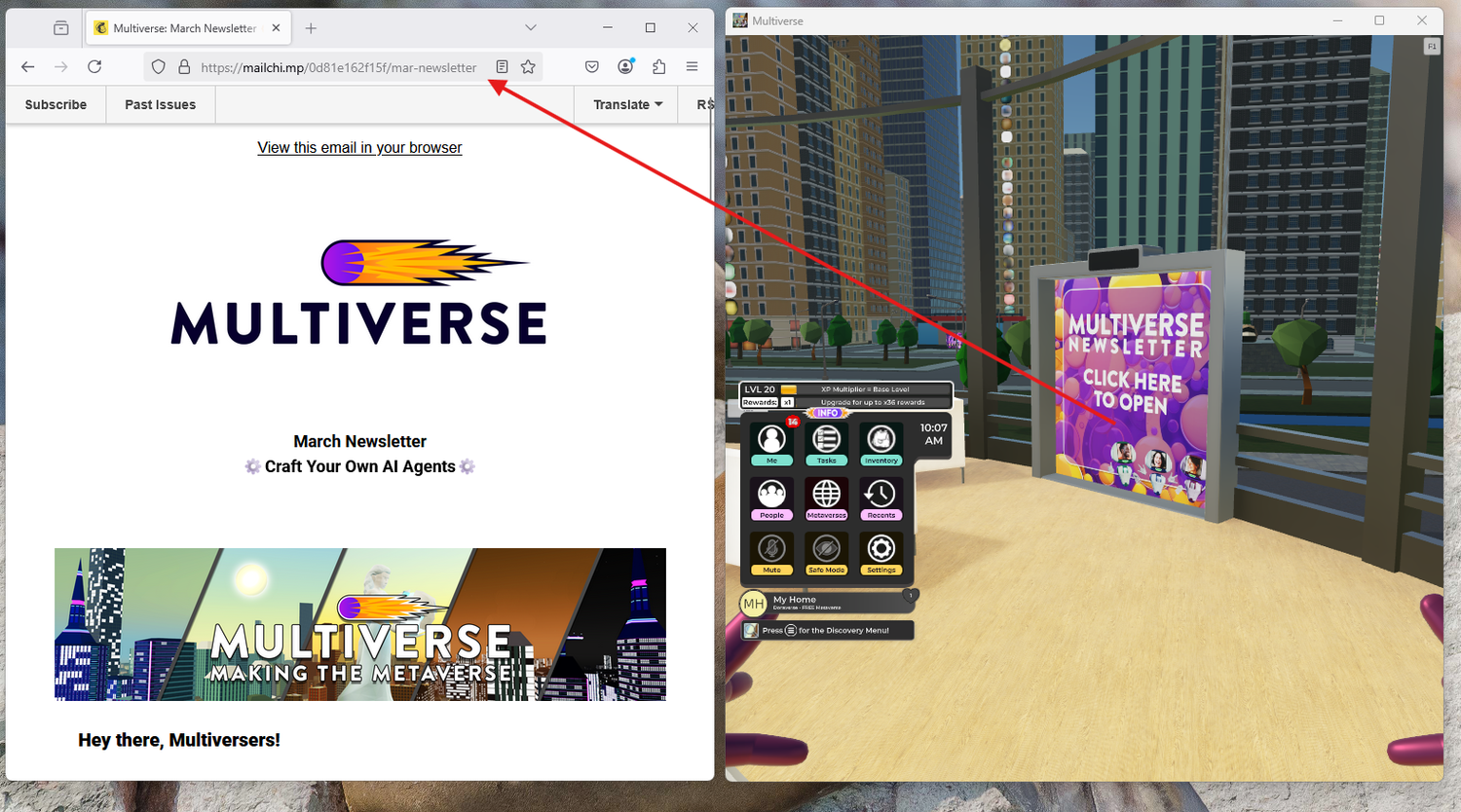This screenshot has width=1461, height=812.
Task: Open the Firefox hamburger menu
Action: pos(693,66)
